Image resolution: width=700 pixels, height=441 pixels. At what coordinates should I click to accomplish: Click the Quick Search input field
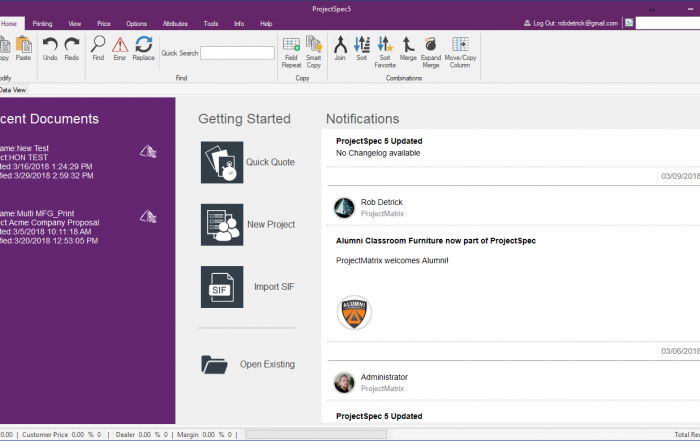click(238, 53)
